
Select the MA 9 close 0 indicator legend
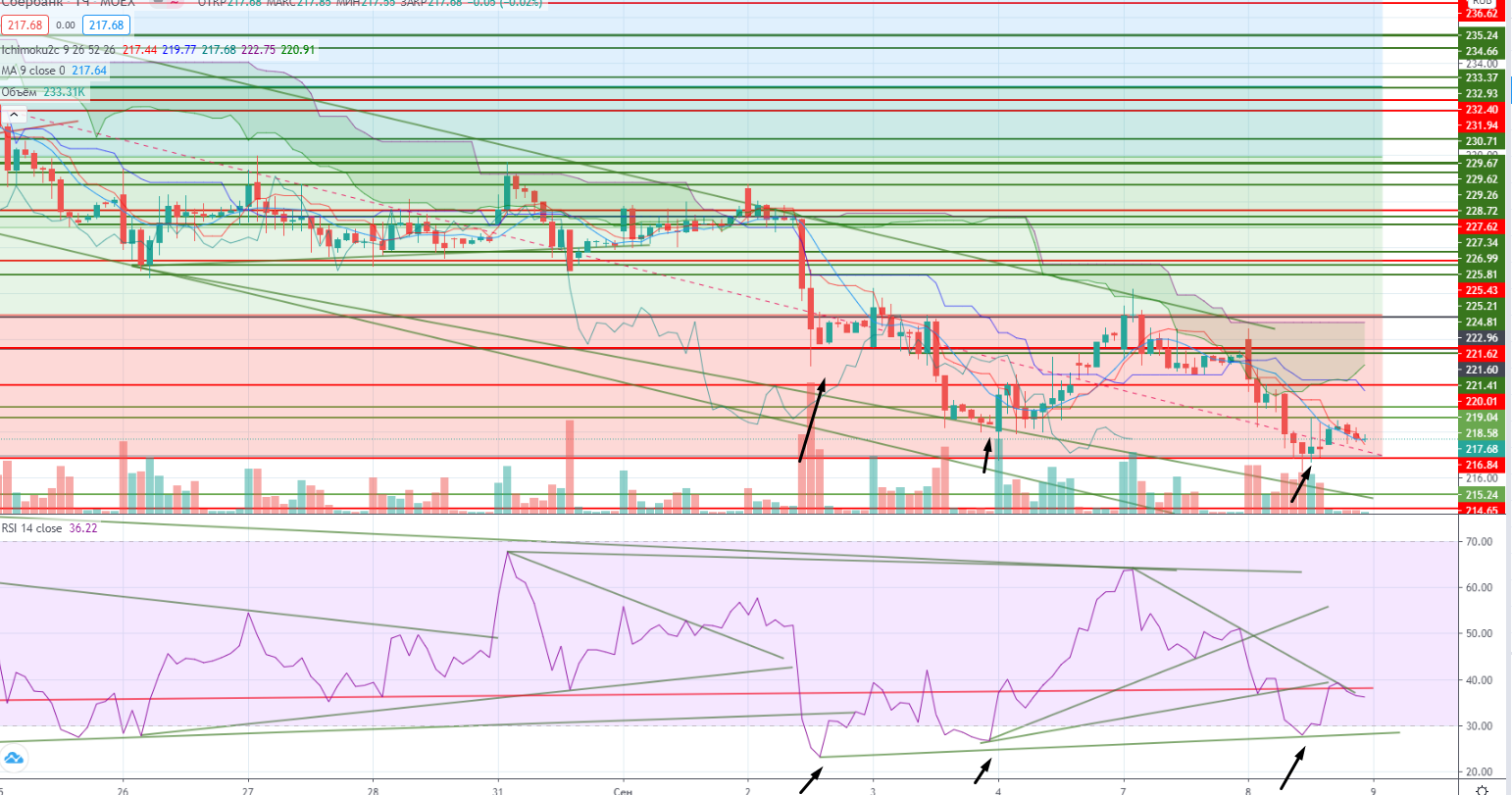35,71
